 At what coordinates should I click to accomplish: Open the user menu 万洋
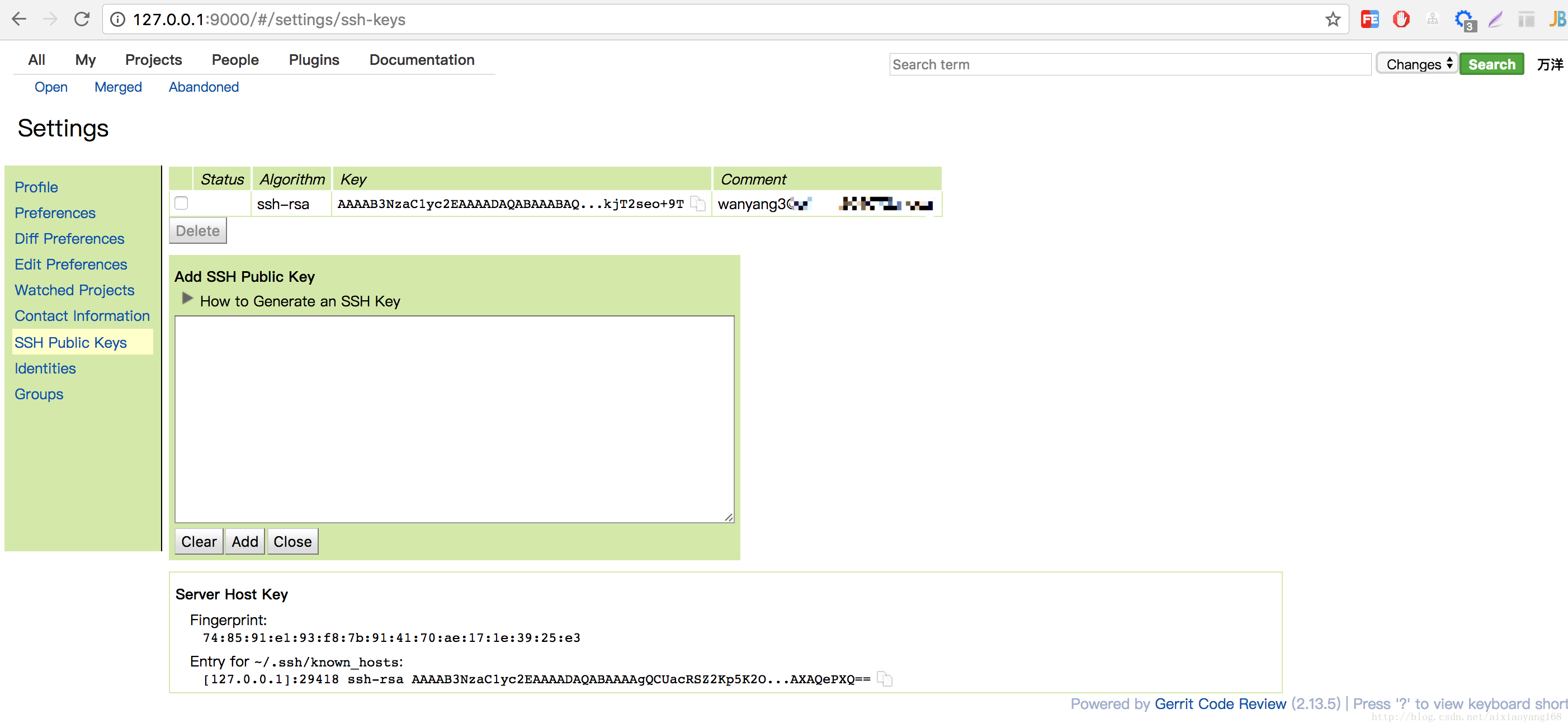coord(1549,64)
